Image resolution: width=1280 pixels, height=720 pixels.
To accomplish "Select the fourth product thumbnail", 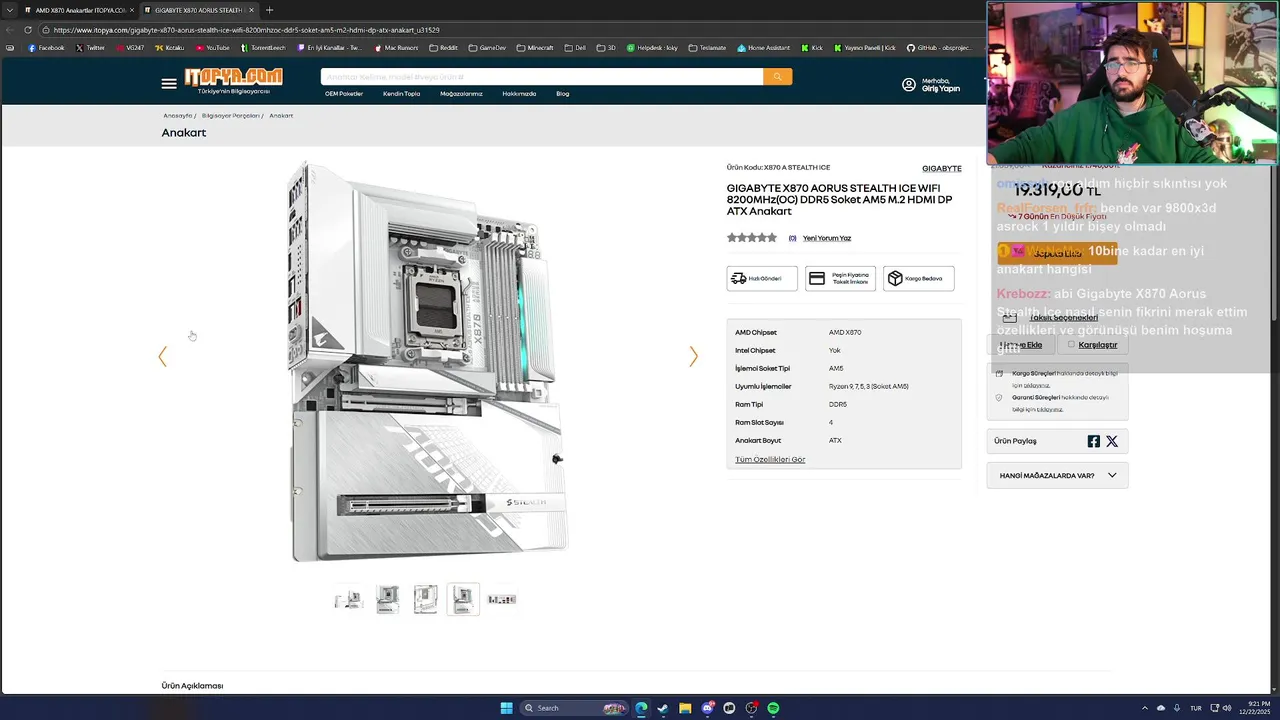I will point(463,599).
